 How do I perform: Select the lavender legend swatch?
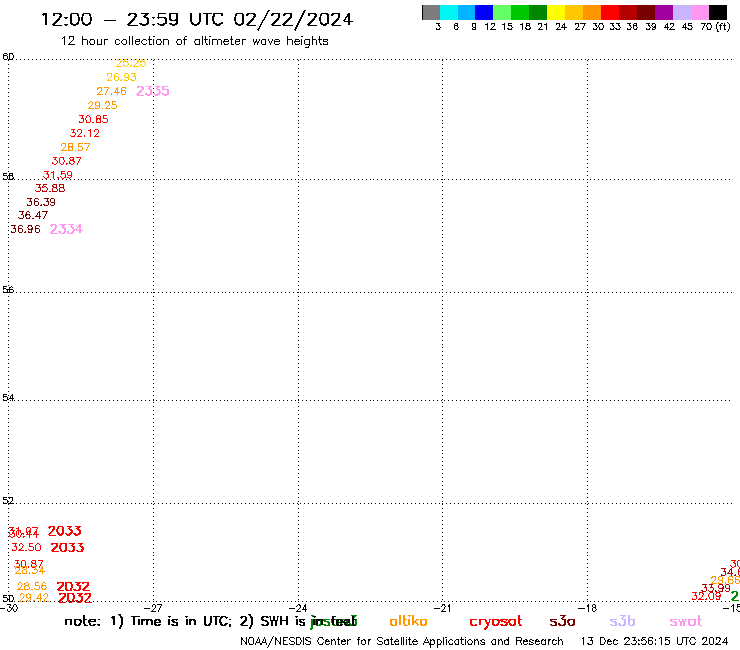(x=681, y=12)
